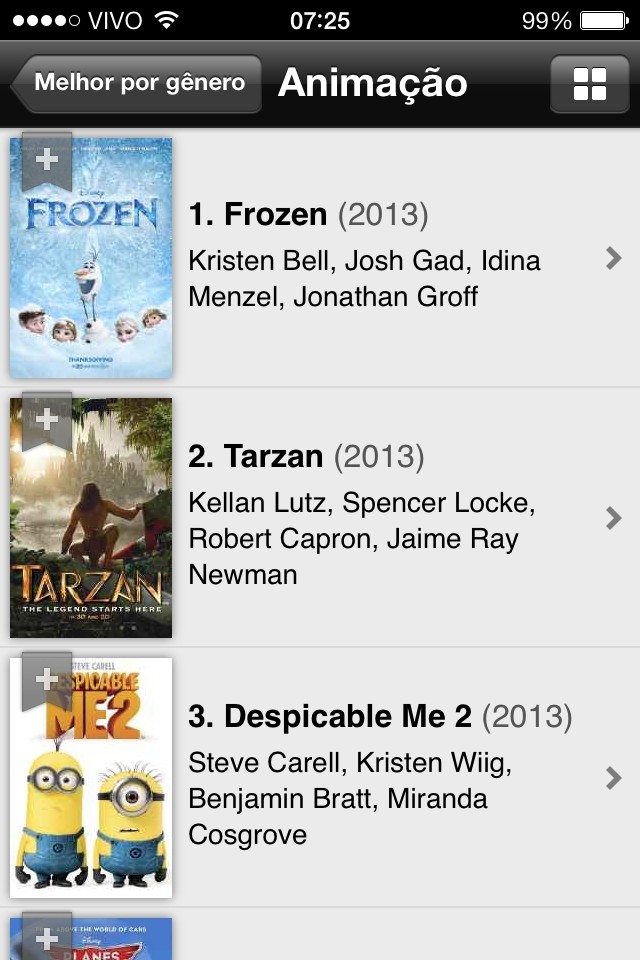Image resolution: width=640 pixels, height=960 pixels.
Task: Select the '2. Tarzan' title
Action: pos(256,457)
